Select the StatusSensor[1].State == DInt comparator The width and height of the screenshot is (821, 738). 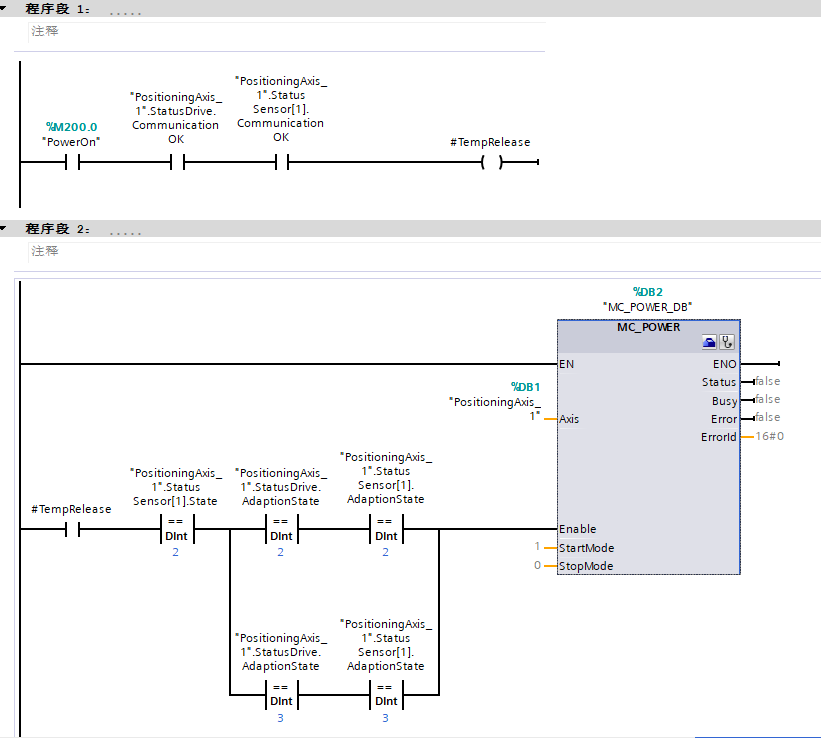[176, 529]
